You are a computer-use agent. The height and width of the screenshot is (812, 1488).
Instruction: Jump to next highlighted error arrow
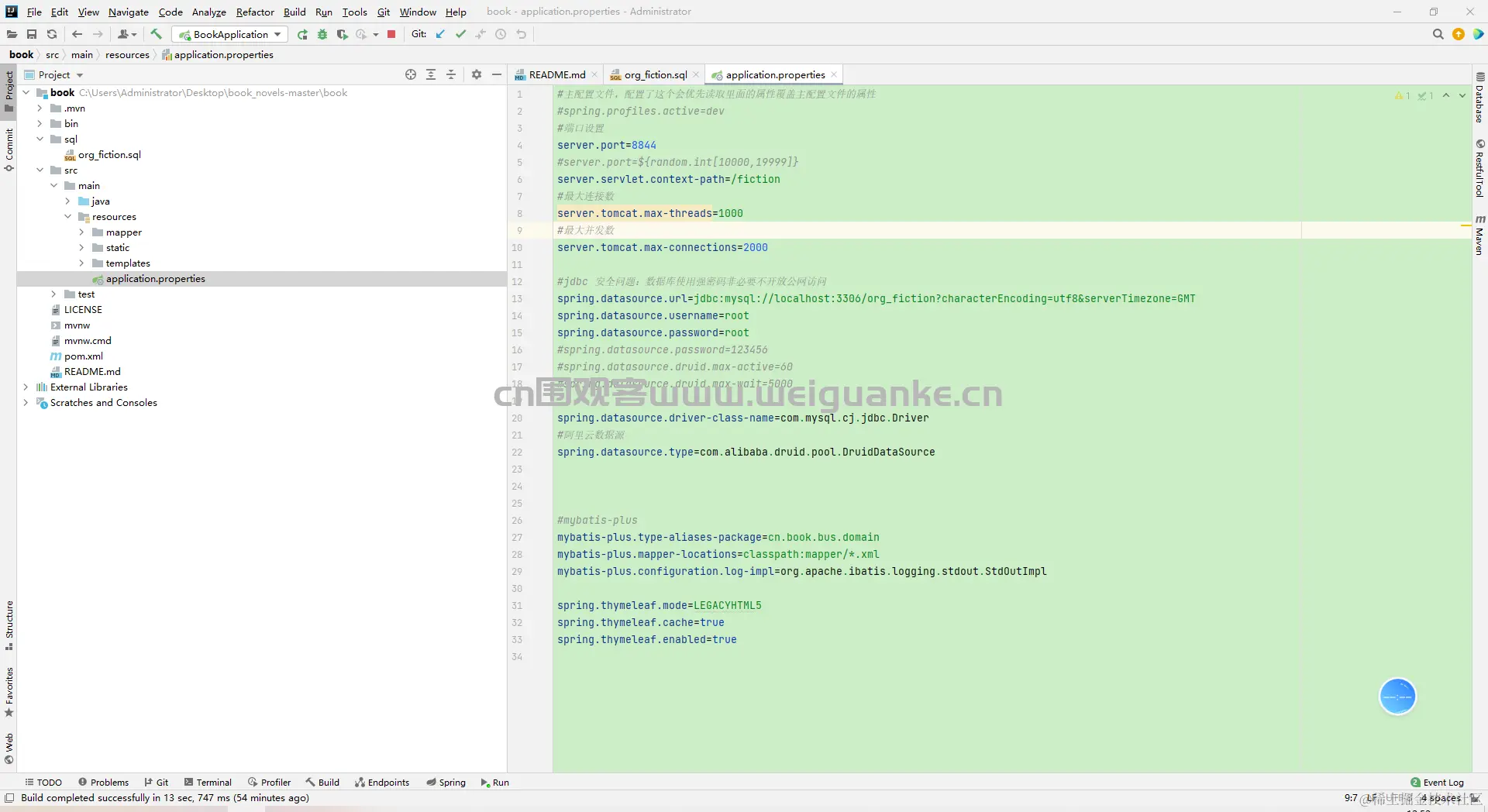[x=1462, y=95]
